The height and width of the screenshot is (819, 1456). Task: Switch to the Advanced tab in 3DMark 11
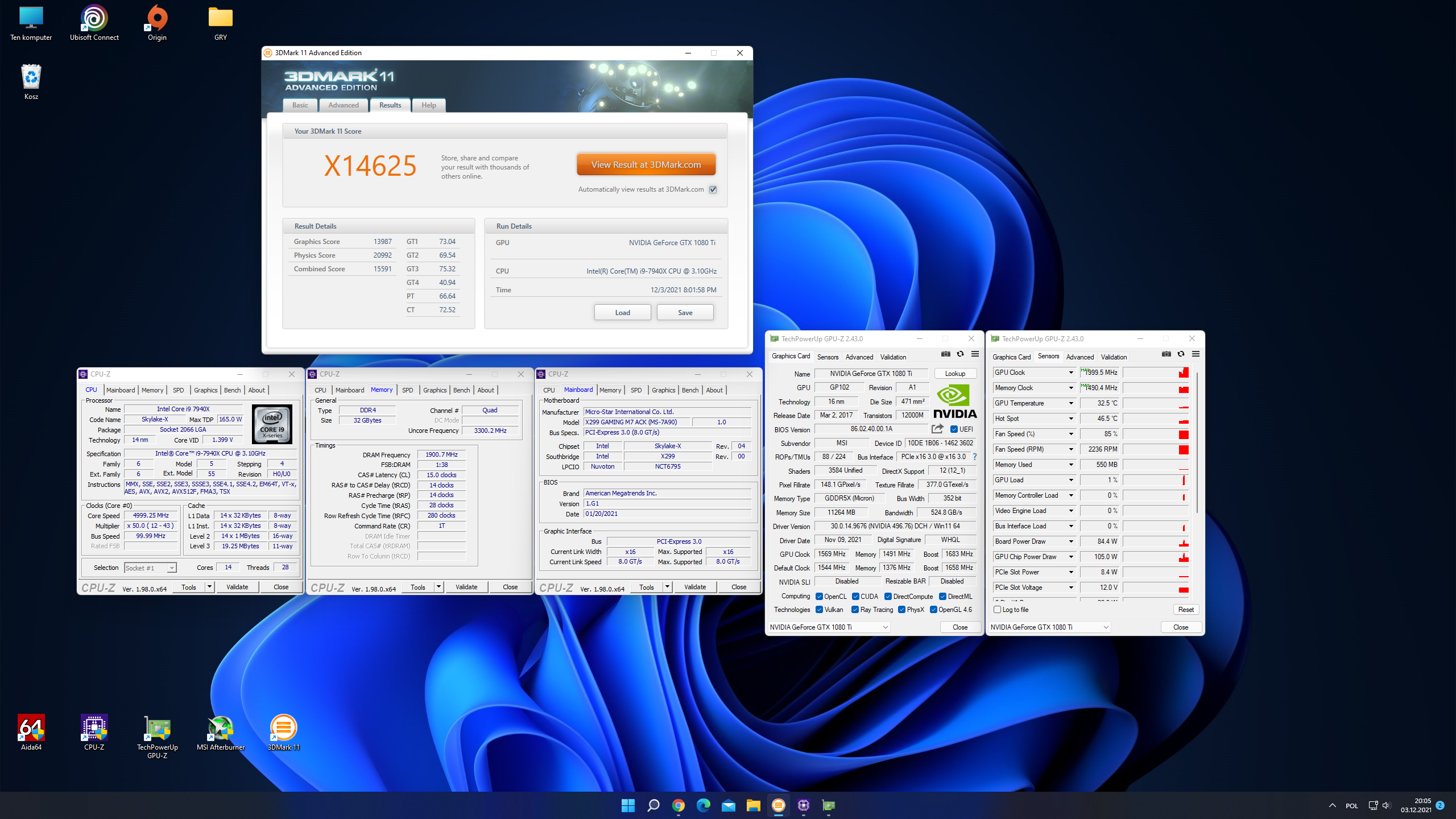tap(344, 105)
